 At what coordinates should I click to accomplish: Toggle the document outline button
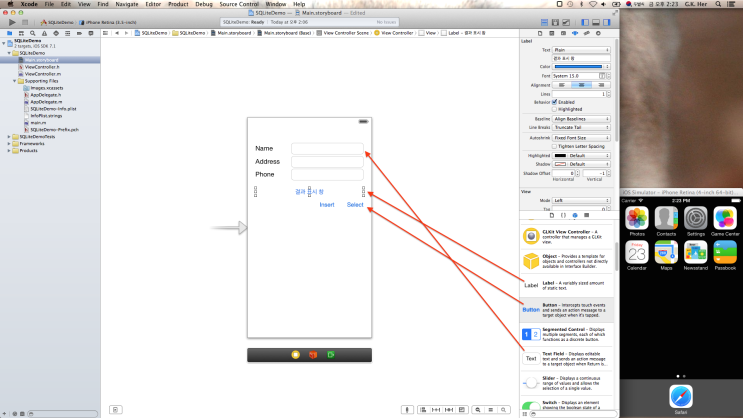pos(116,409)
